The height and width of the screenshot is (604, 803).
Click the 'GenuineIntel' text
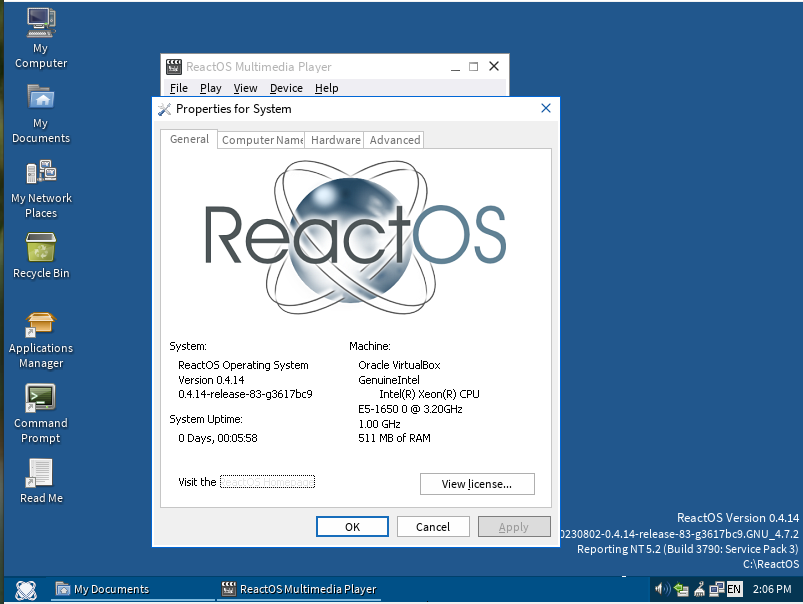pyautogui.click(x=389, y=380)
